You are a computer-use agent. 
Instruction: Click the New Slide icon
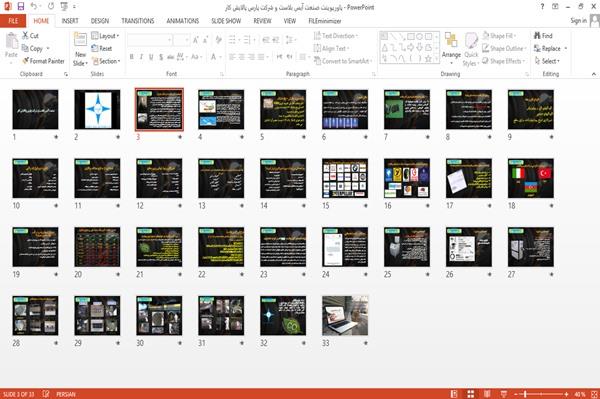[80, 40]
